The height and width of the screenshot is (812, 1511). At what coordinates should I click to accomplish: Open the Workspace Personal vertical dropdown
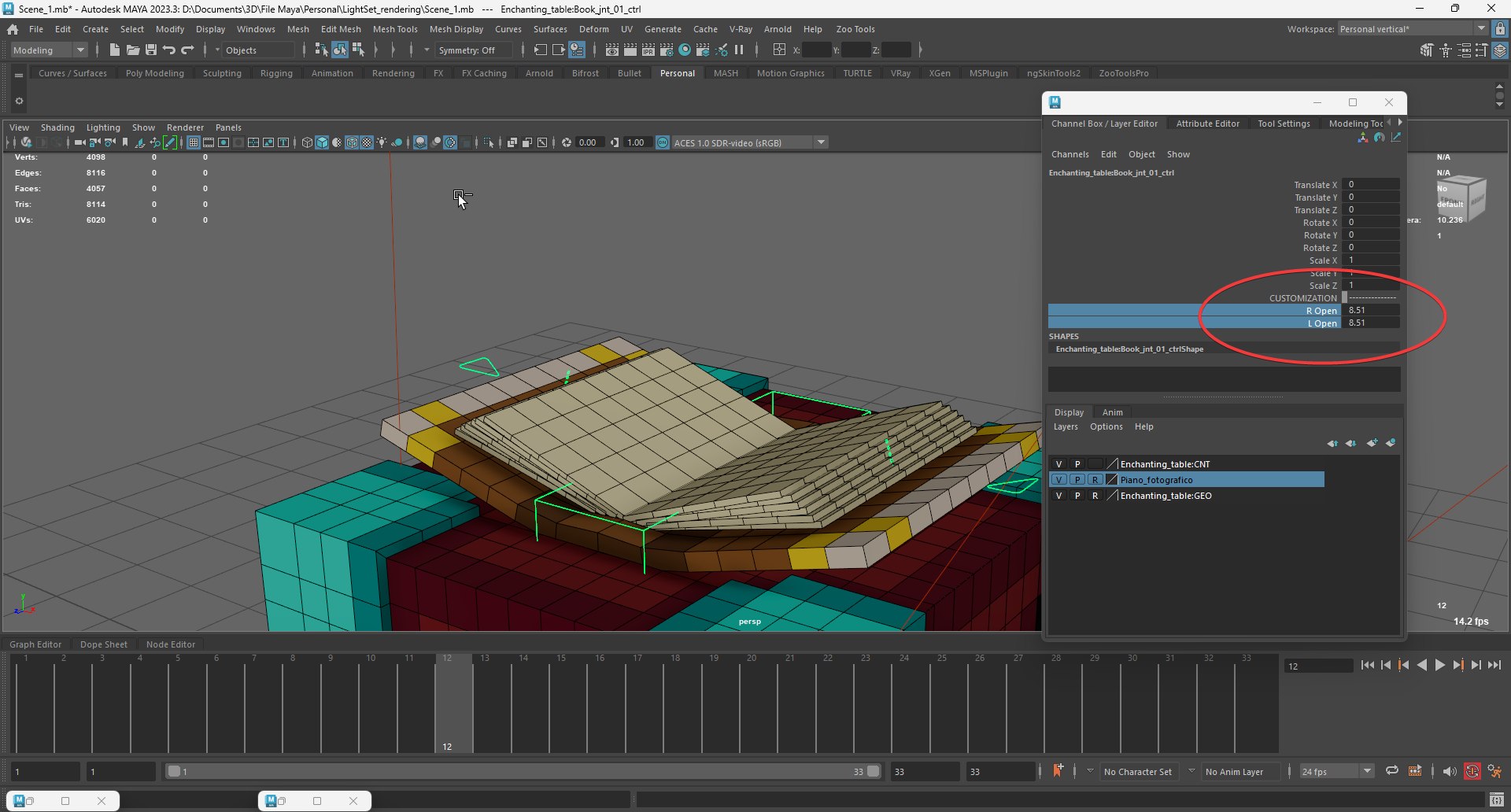pyautogui.click(x=1413, y=29)
